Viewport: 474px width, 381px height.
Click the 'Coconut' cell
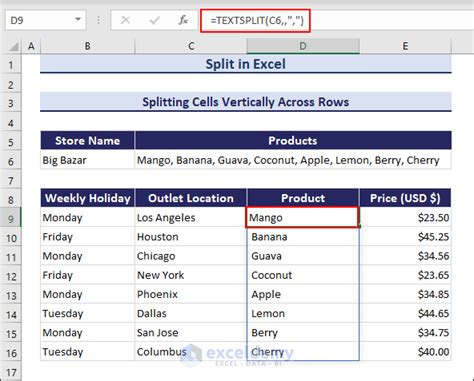(x=303, y=275)
